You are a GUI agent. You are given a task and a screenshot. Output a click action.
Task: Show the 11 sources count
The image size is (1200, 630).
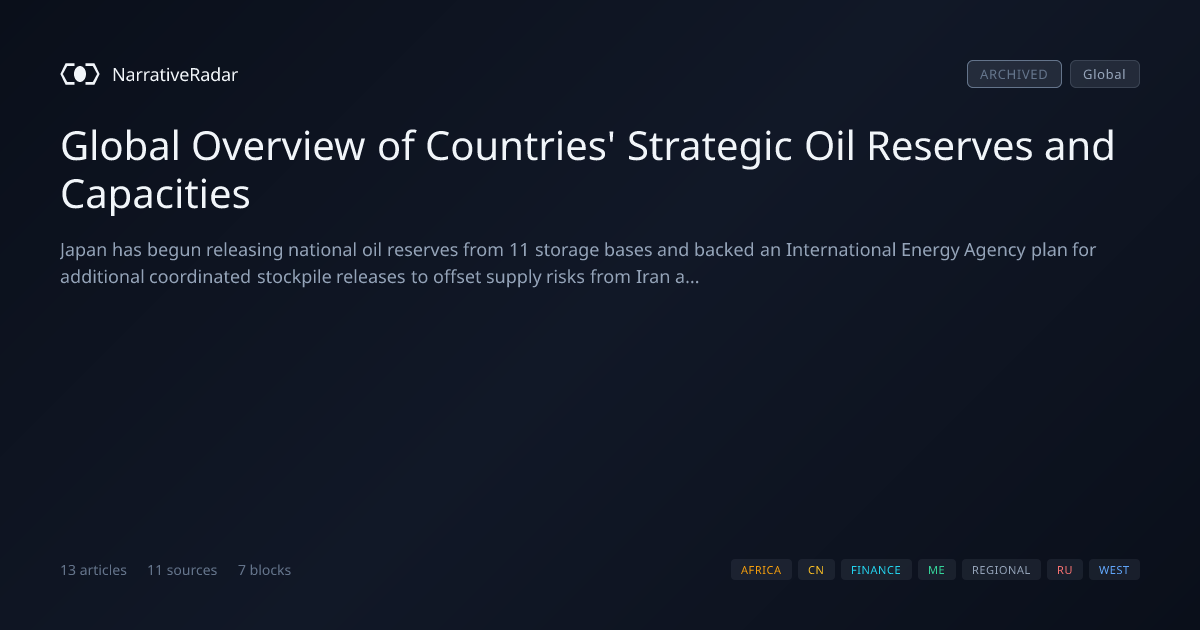tap(182, 570)
